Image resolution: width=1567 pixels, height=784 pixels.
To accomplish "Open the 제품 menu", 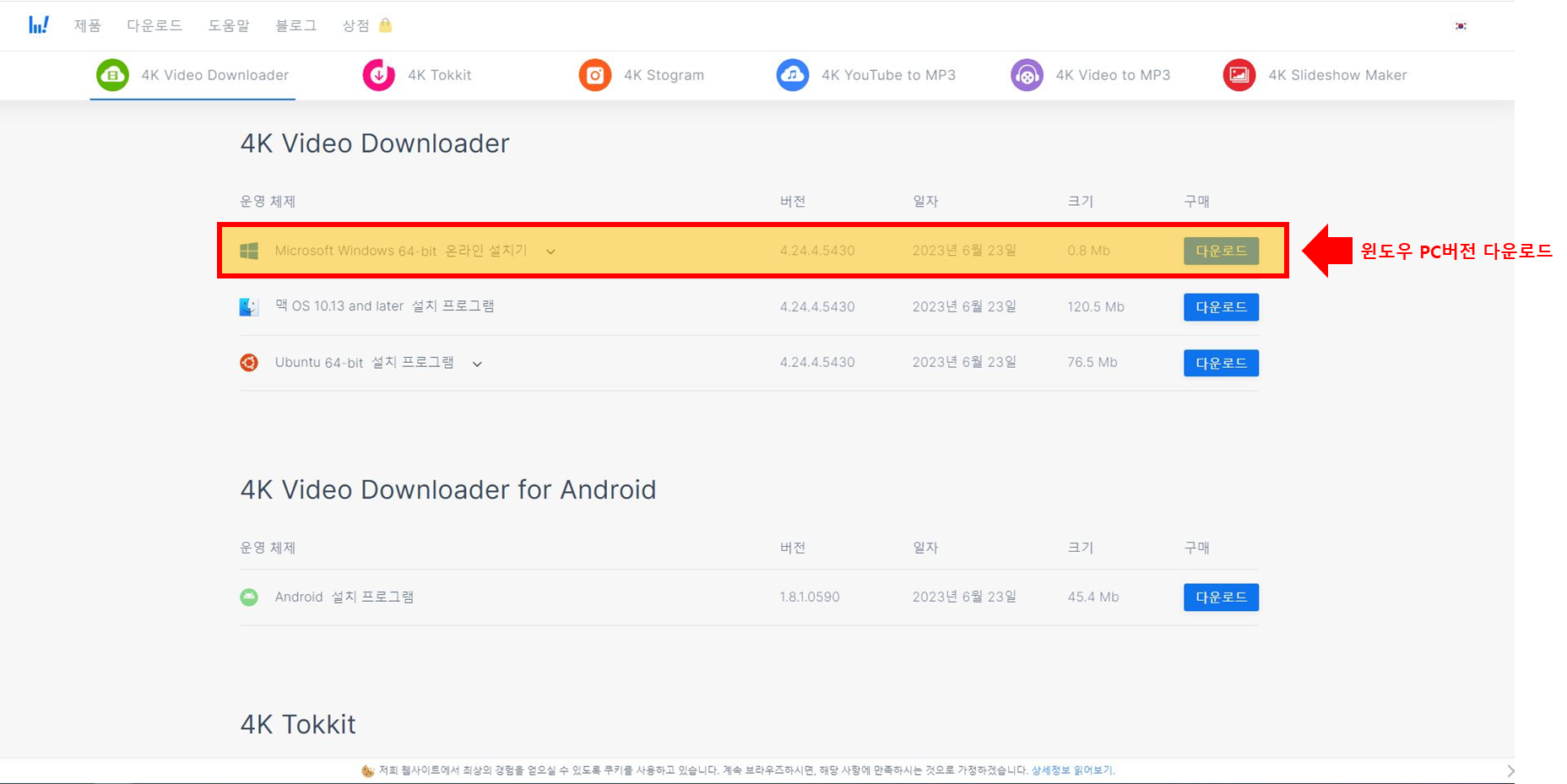I will point(88,25).
